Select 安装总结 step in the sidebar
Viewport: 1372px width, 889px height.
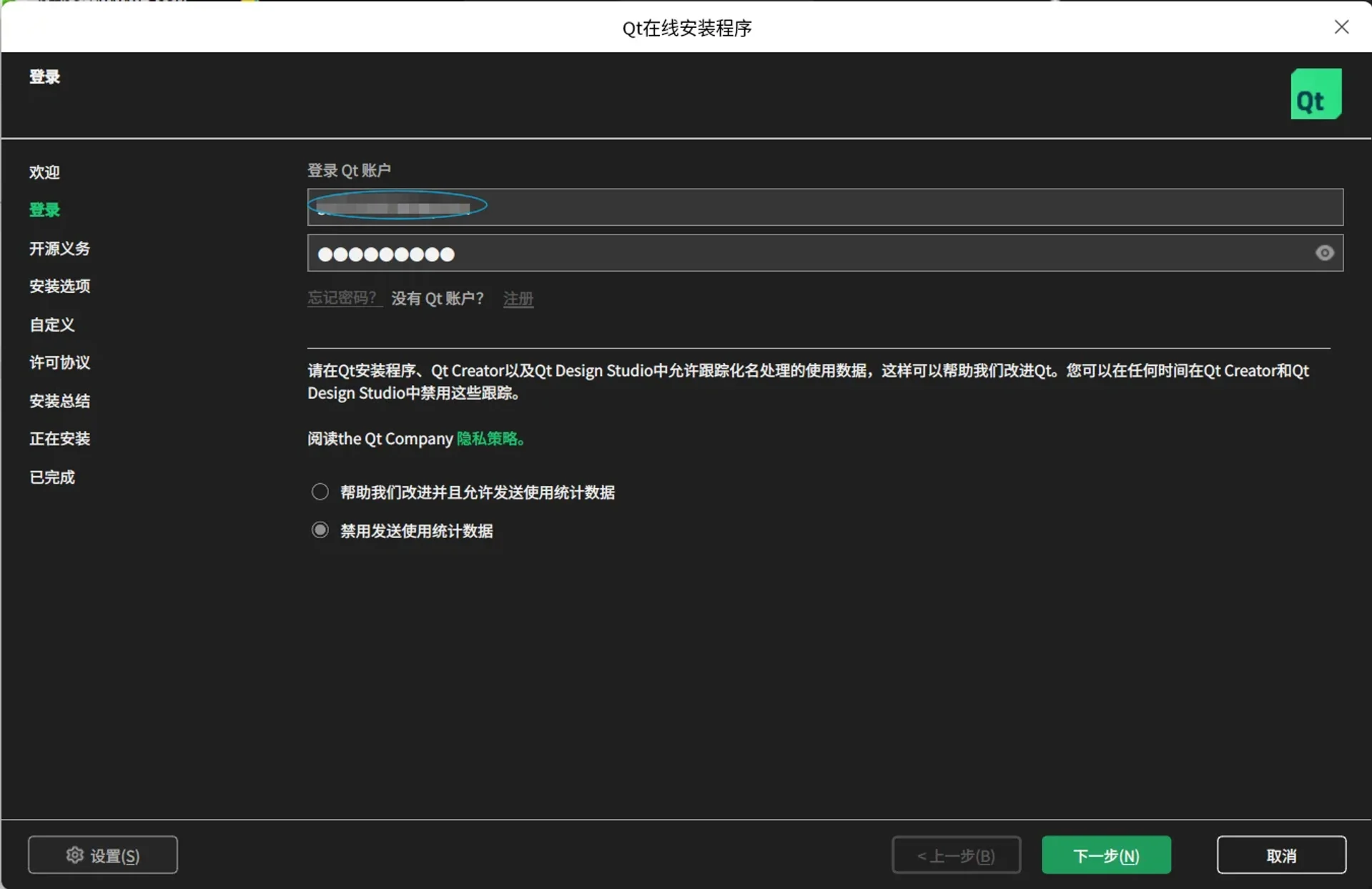tap(59, 400)
